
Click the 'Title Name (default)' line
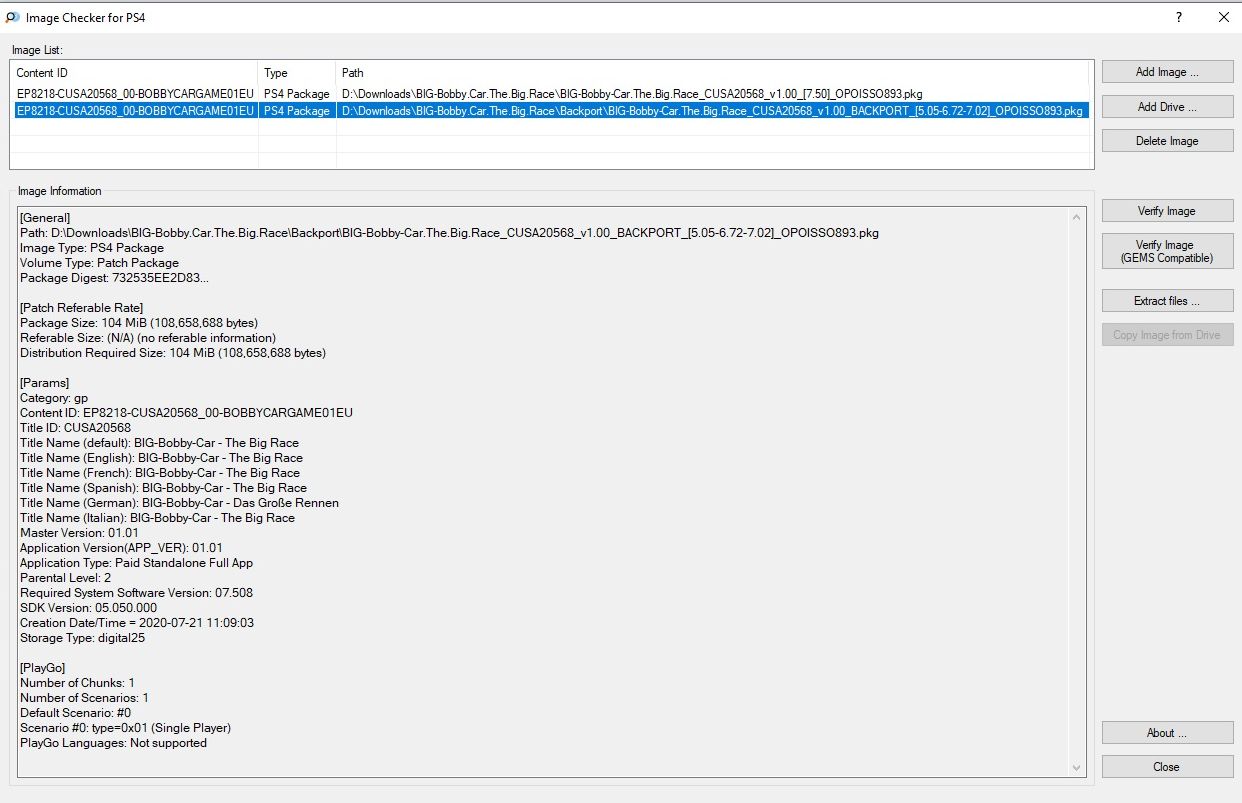click(160, 443)
